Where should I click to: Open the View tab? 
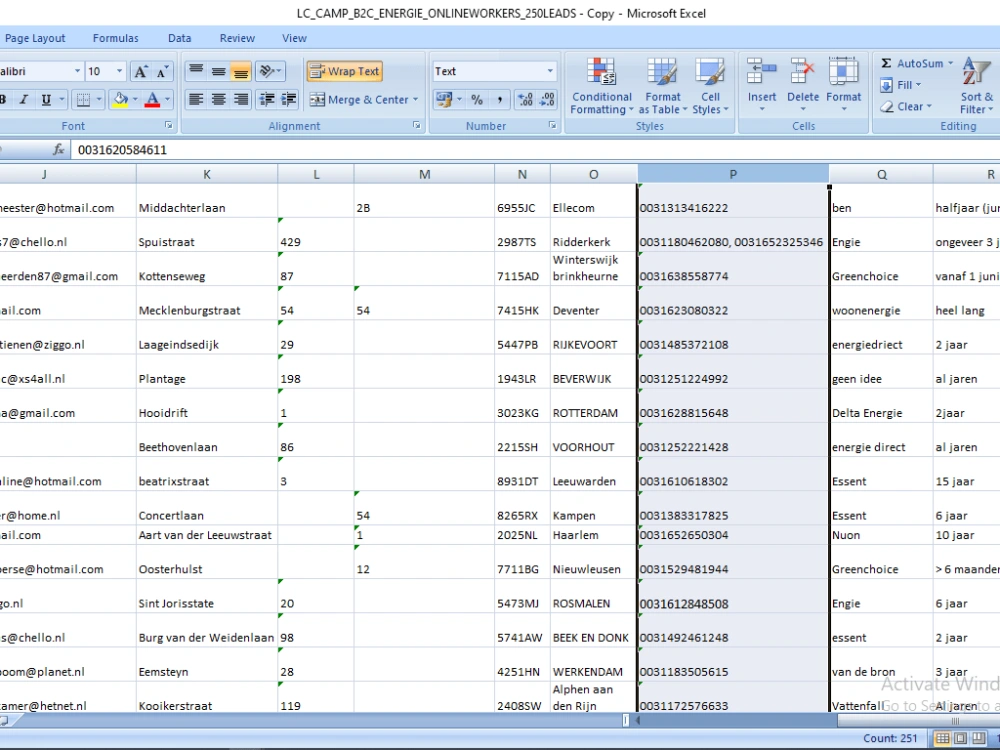pyautogui.click(x=294, y=38)
